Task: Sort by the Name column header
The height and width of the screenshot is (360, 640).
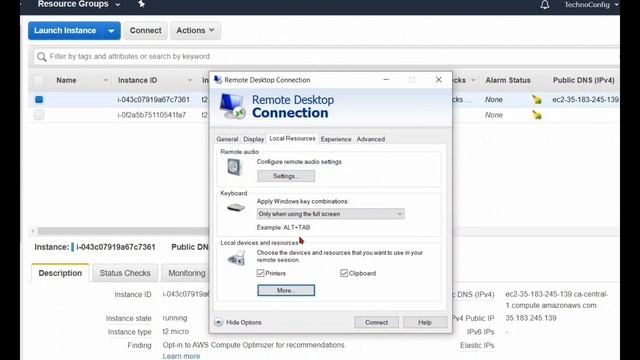Action: (x=66, y=80)
